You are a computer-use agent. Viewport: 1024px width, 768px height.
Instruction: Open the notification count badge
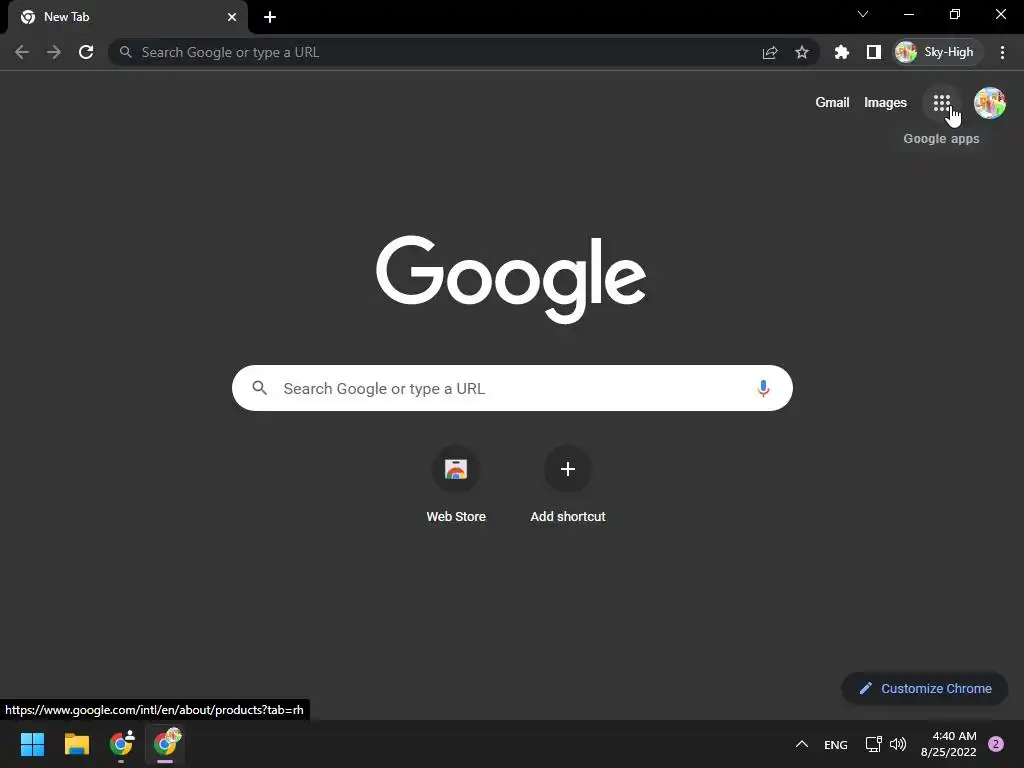996,744
